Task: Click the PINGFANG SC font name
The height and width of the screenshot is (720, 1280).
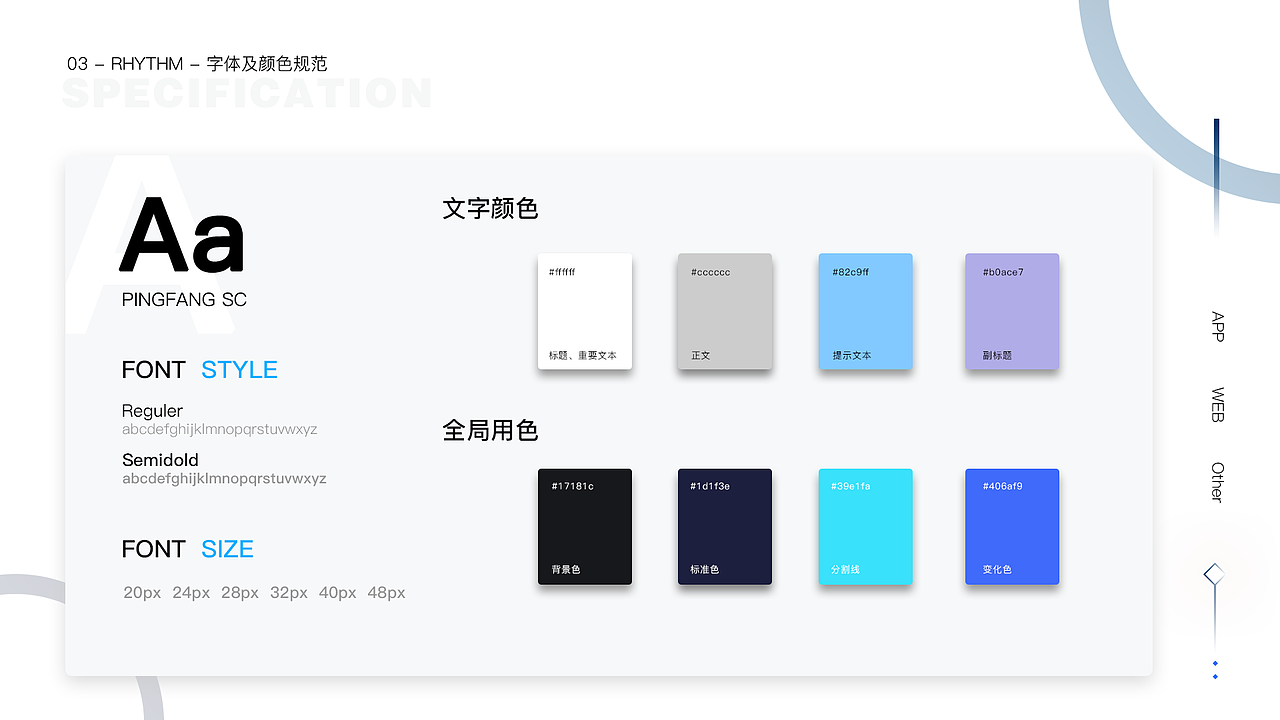Action: point(184,300)
